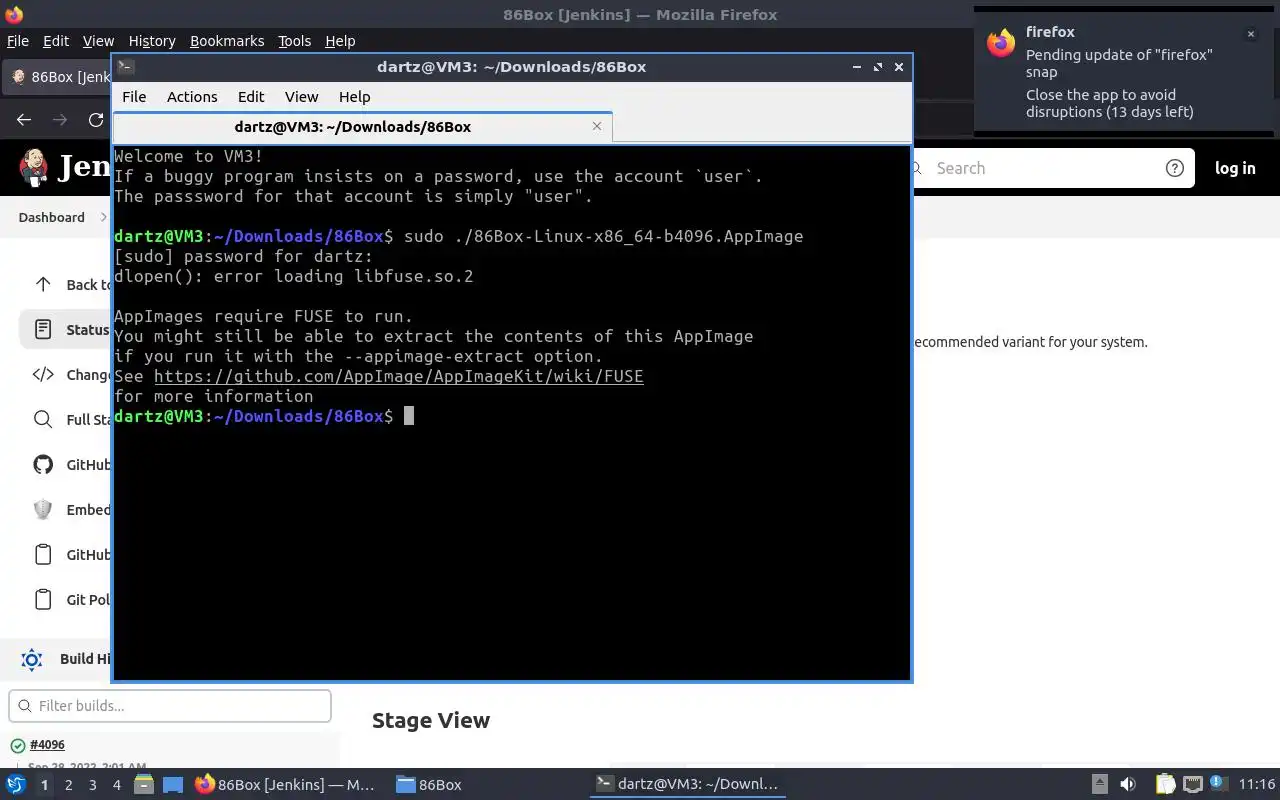Click Firefox logo in title bar

click(x=13, y=14)
